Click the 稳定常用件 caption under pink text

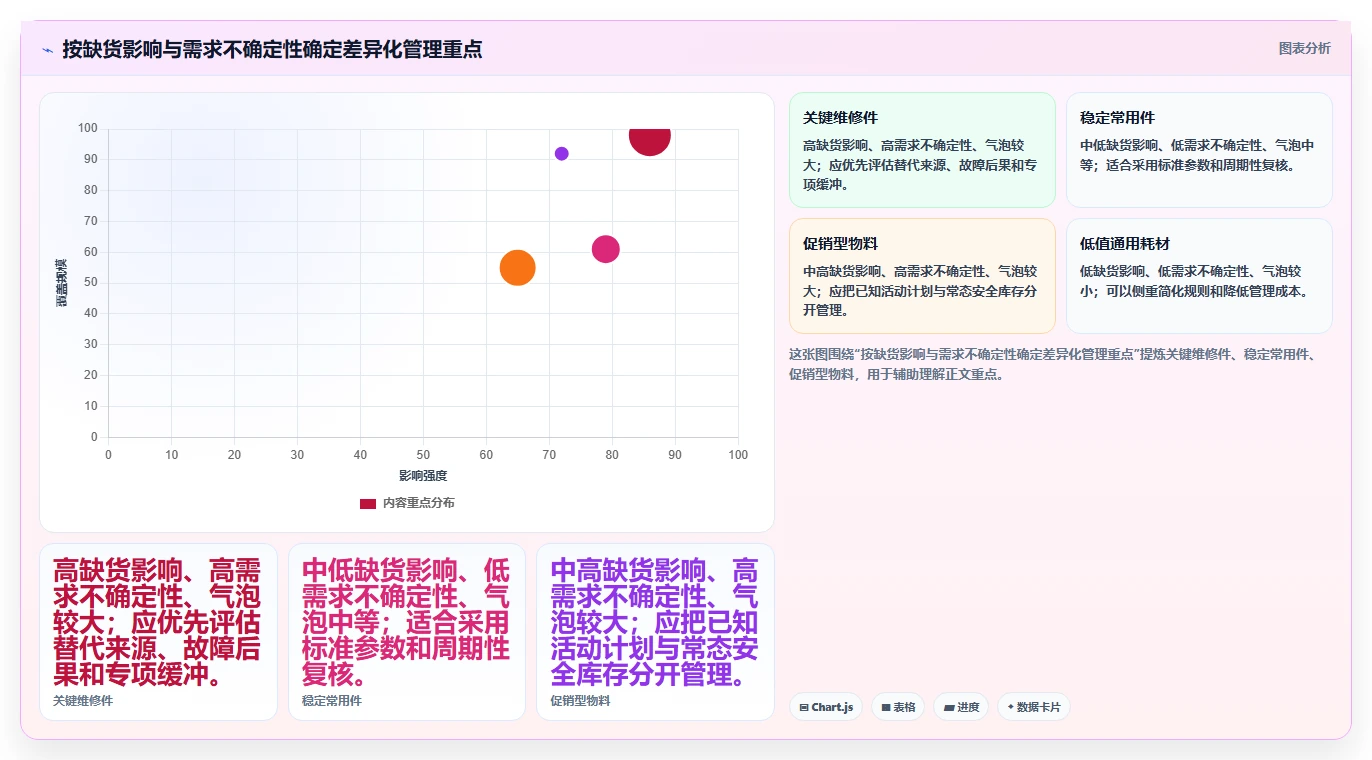pos(332,701)
